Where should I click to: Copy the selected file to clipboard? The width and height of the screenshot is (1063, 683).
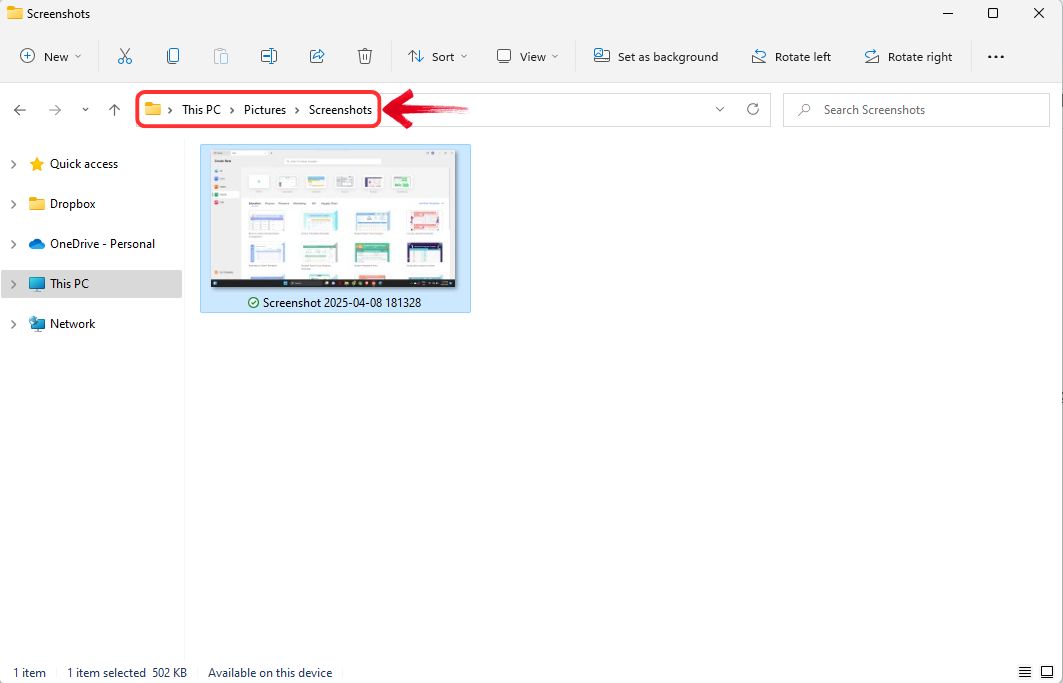pos(172,56)
